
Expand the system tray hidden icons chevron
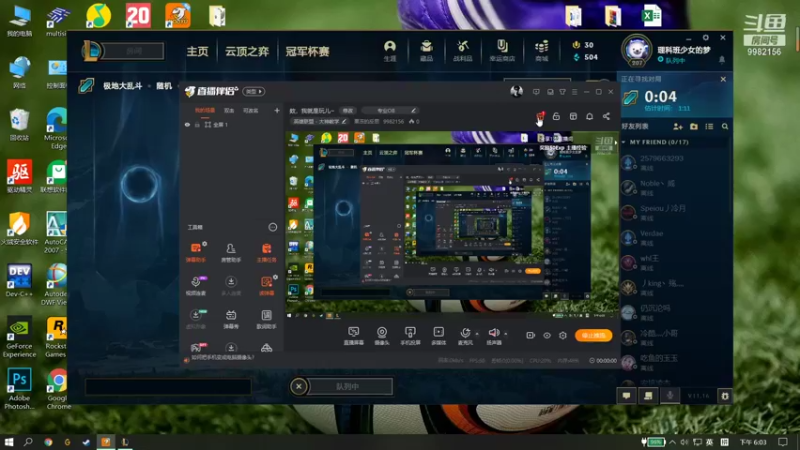click(672, 442)
